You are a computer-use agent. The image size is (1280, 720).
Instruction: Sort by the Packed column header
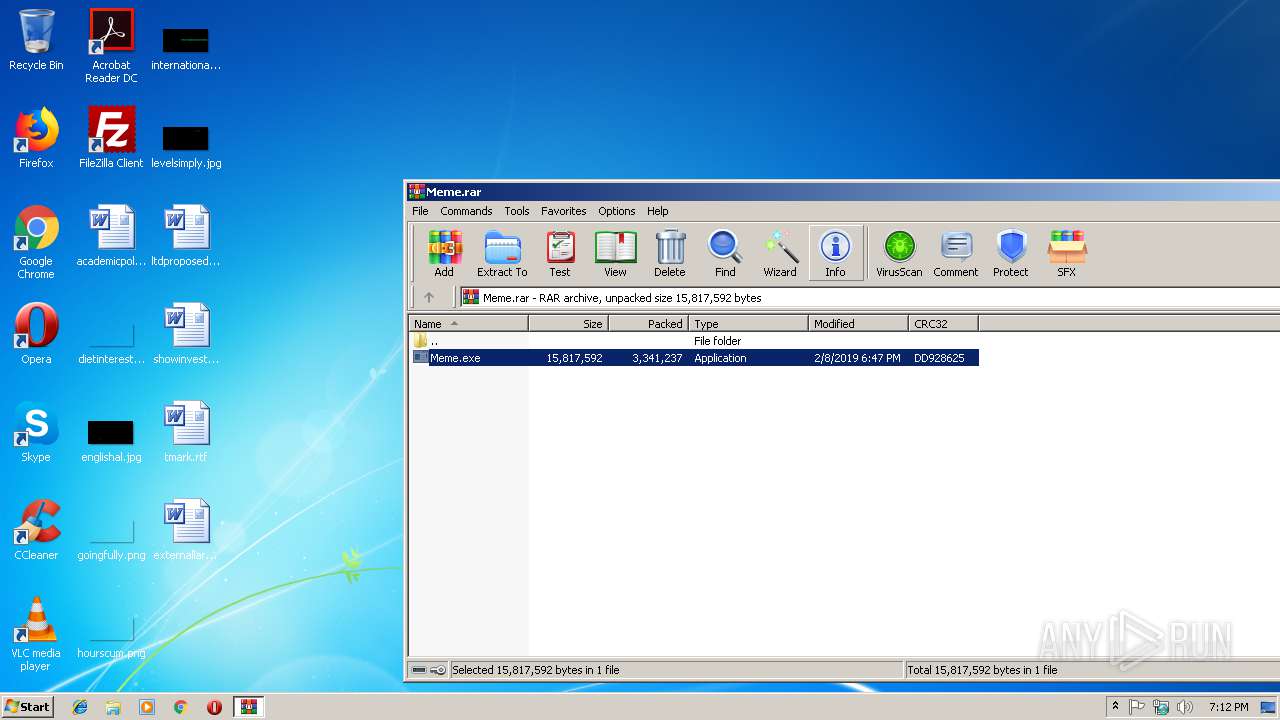(649, 323)
